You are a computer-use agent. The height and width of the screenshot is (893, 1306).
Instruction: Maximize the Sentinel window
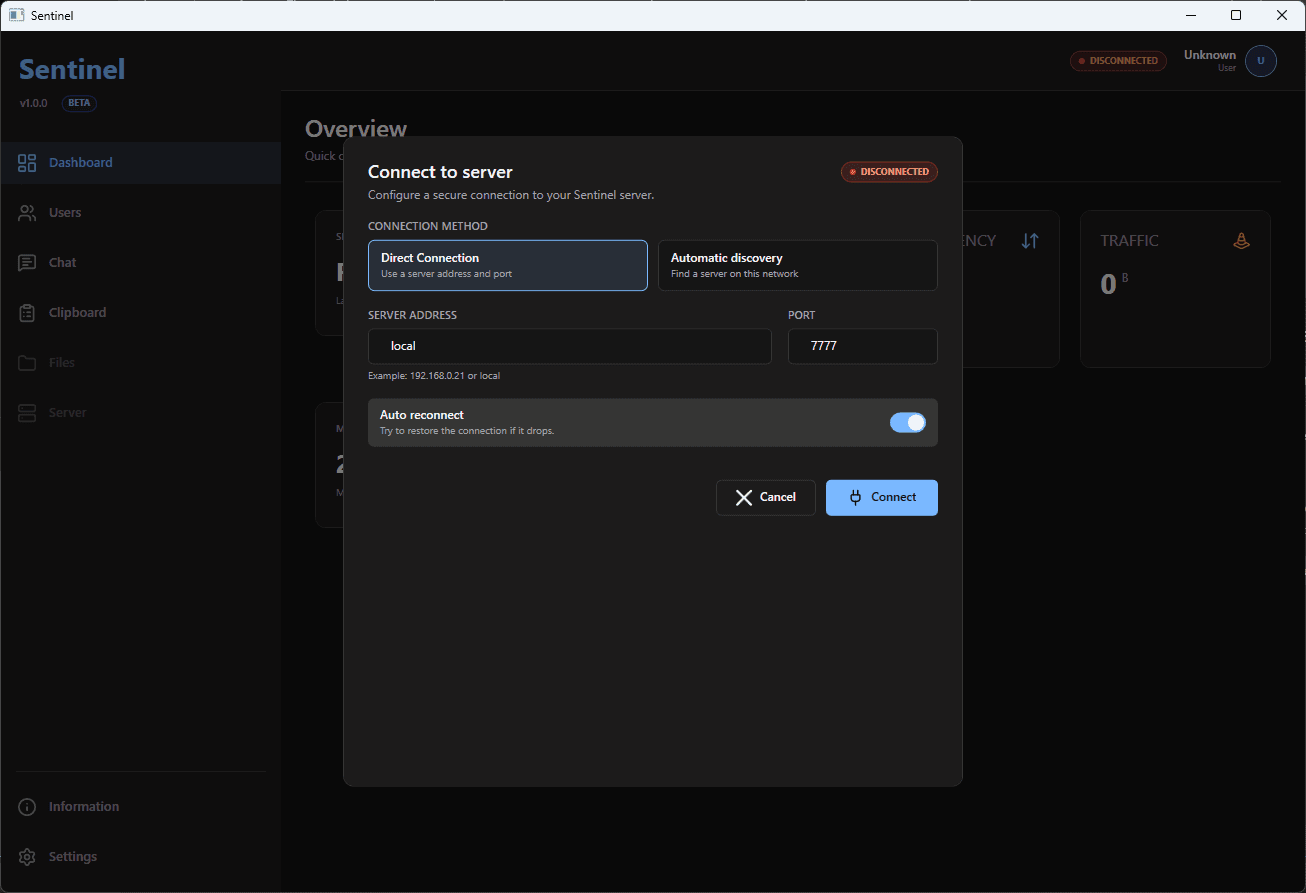coord(1236,15)
